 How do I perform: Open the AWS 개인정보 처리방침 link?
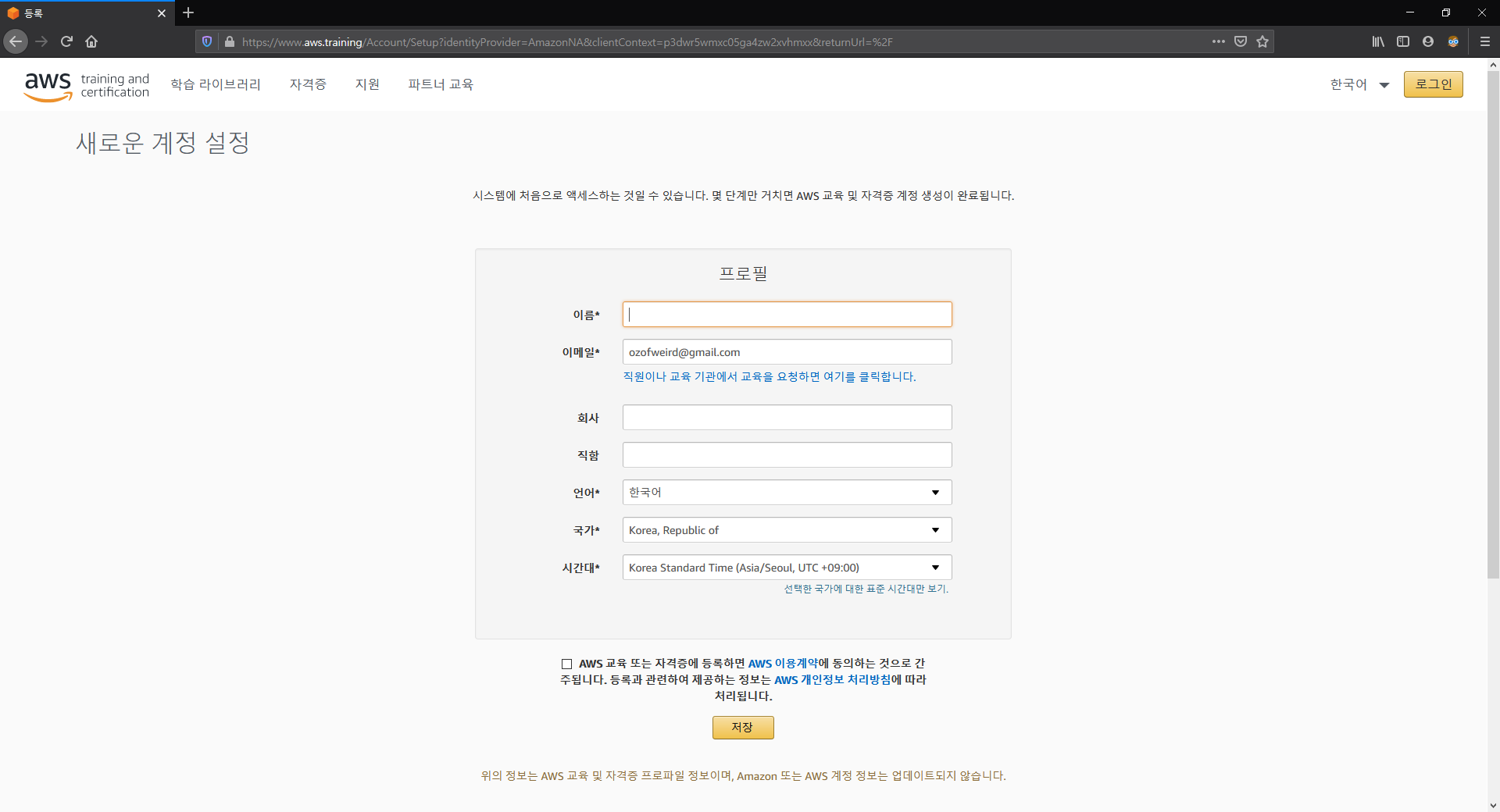(833, 680)
